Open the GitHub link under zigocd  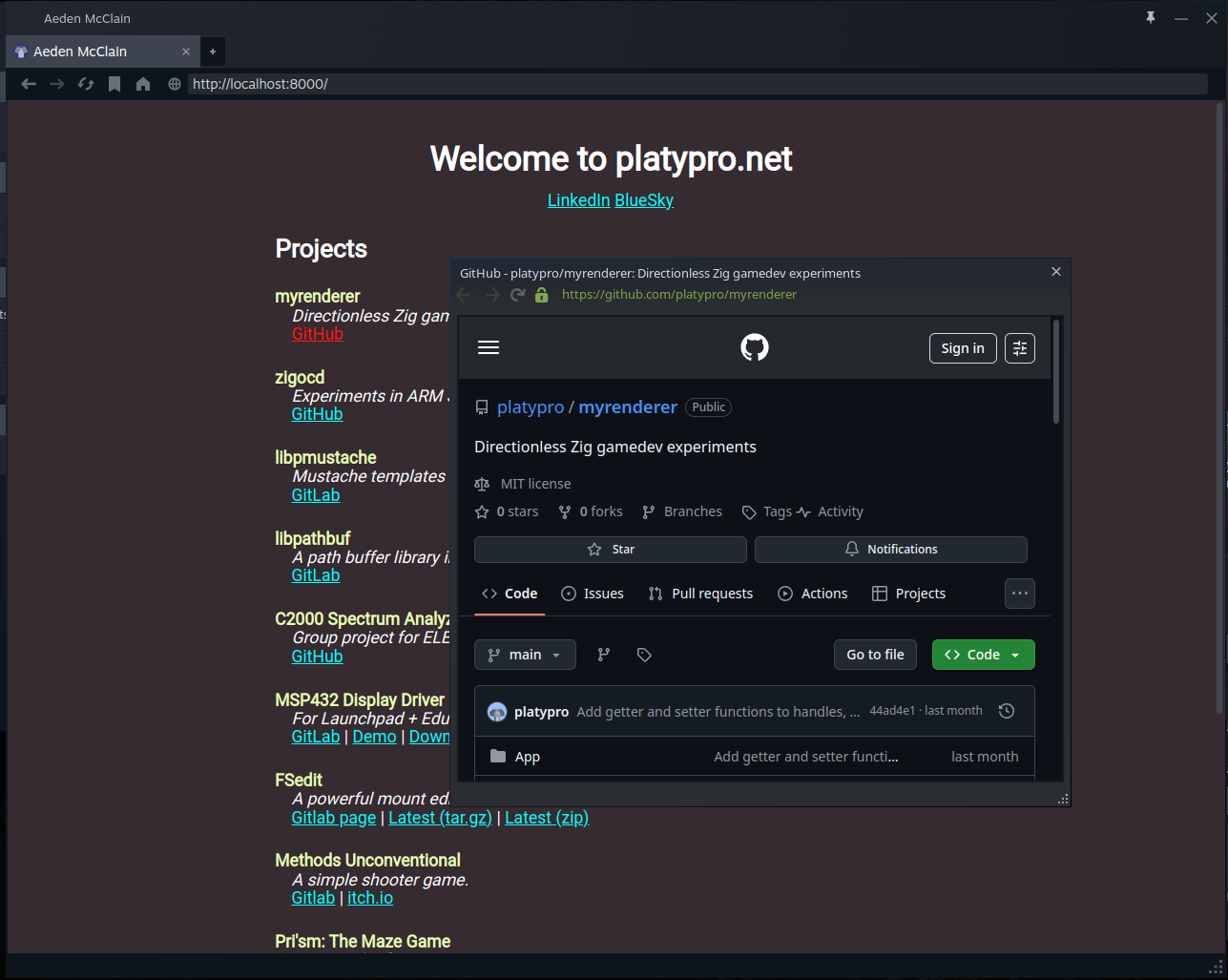click(318, 414)
